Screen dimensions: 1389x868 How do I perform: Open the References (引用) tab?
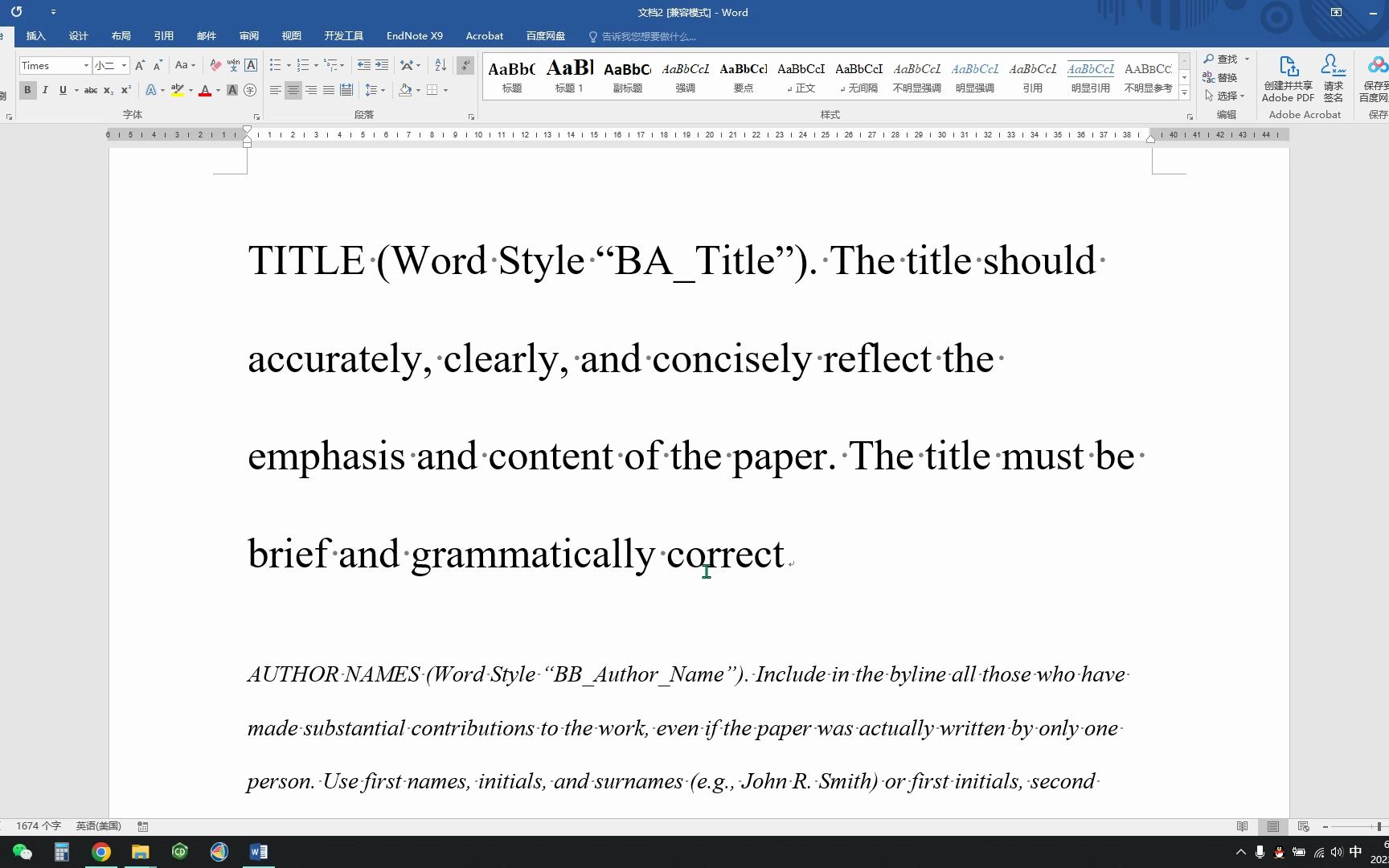pos(164,35)
